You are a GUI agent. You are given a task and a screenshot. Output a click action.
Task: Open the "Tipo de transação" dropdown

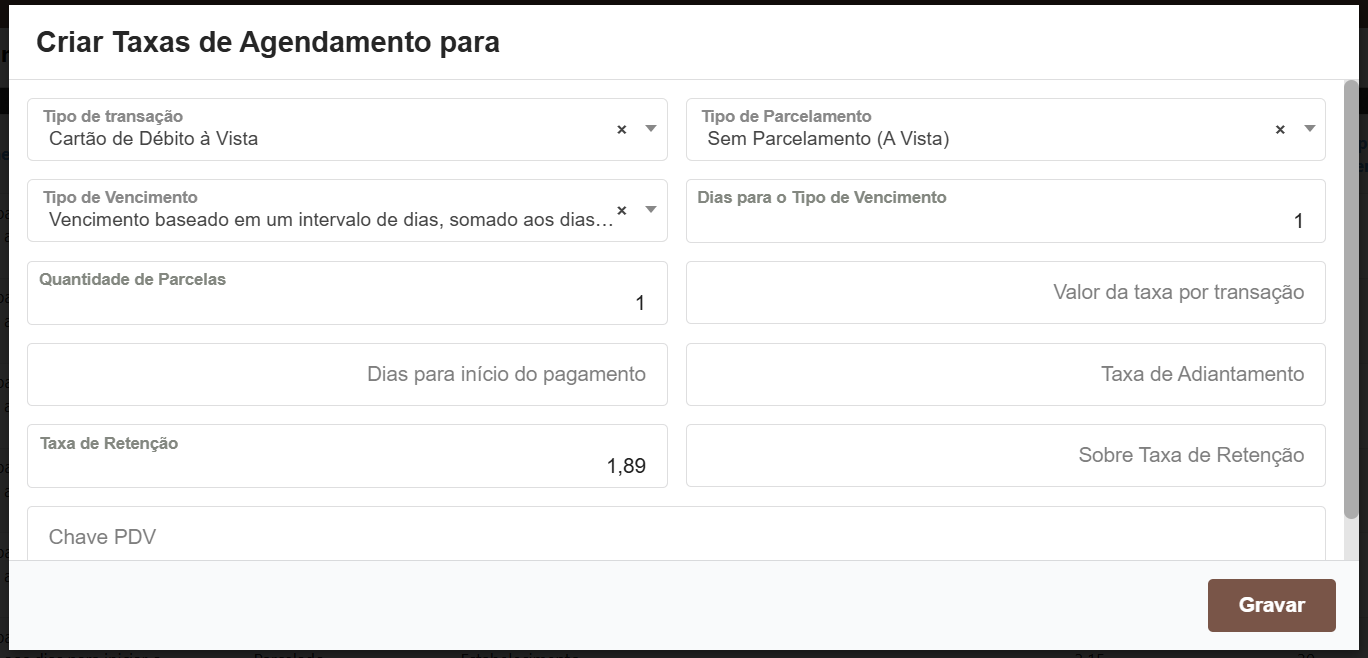pos(649,129)
